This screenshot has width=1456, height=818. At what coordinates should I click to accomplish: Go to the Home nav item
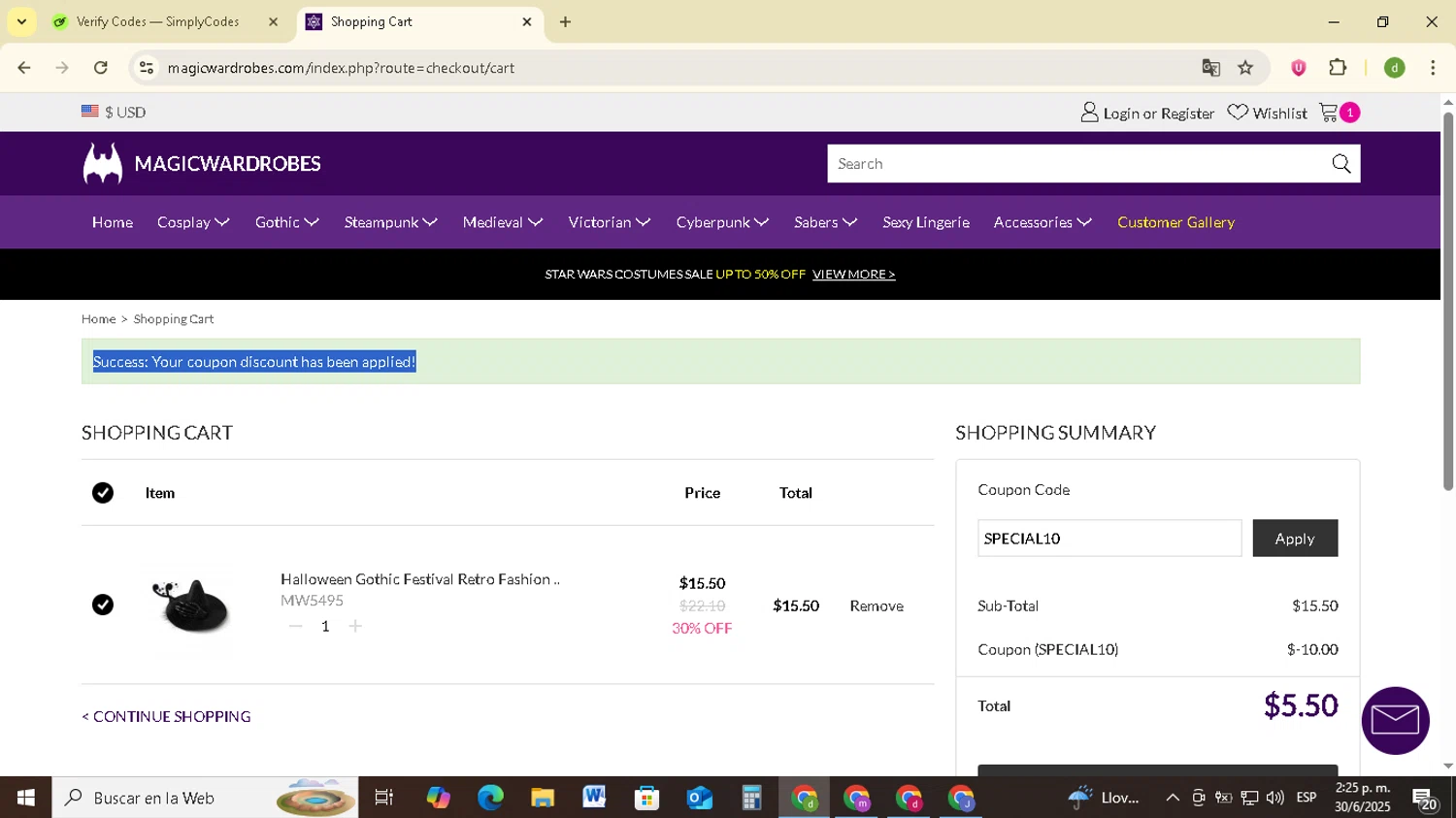(113, 222)
